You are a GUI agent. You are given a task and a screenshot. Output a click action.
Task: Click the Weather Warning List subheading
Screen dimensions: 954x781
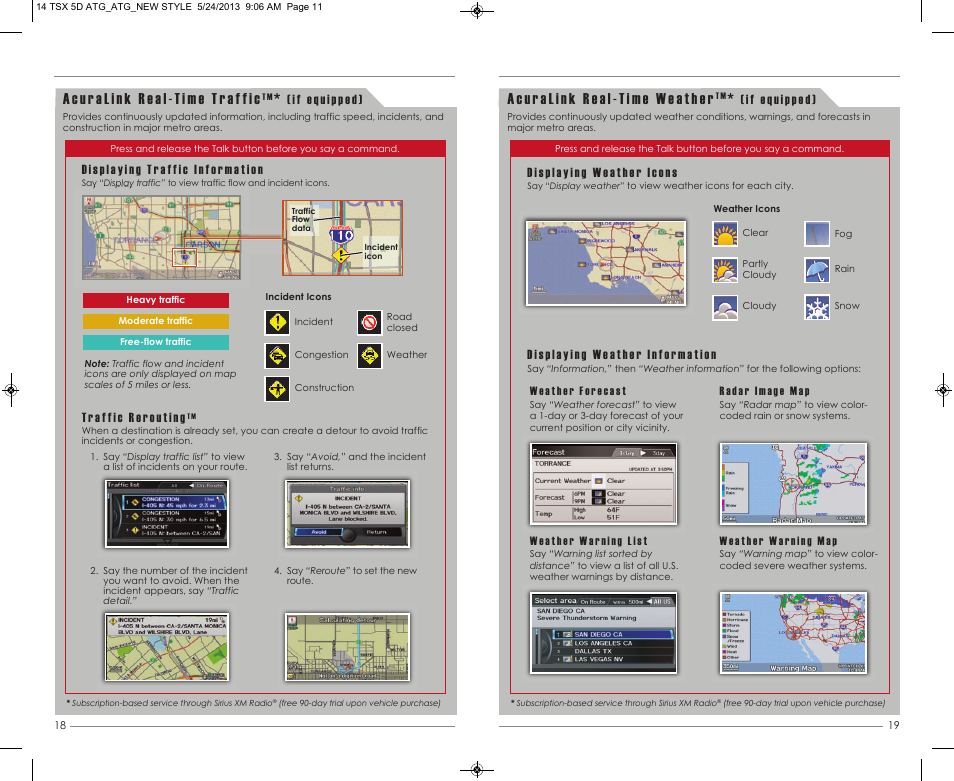[589, 541]
